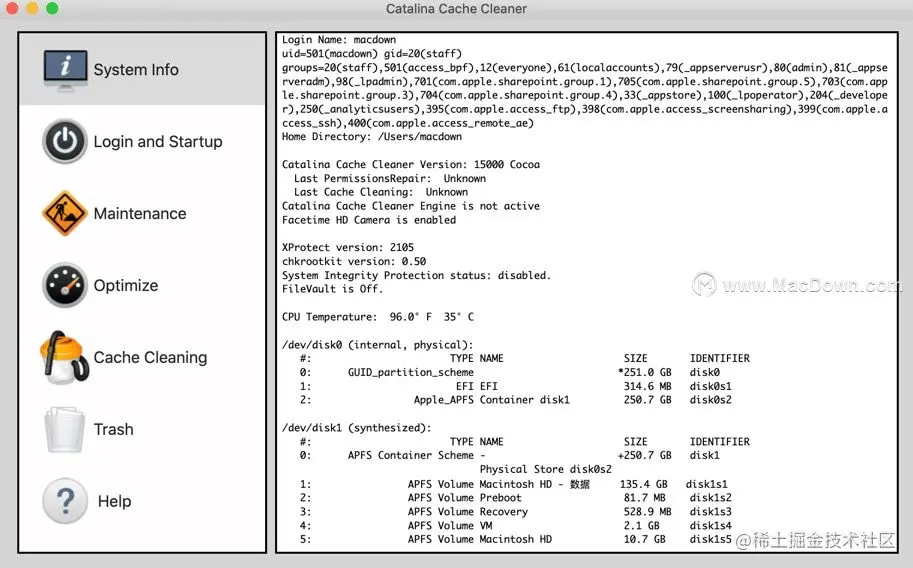This screenshot has width=913, height=568.
Task: Click 'APFS Volume VM' row
Action: (516, 525)
